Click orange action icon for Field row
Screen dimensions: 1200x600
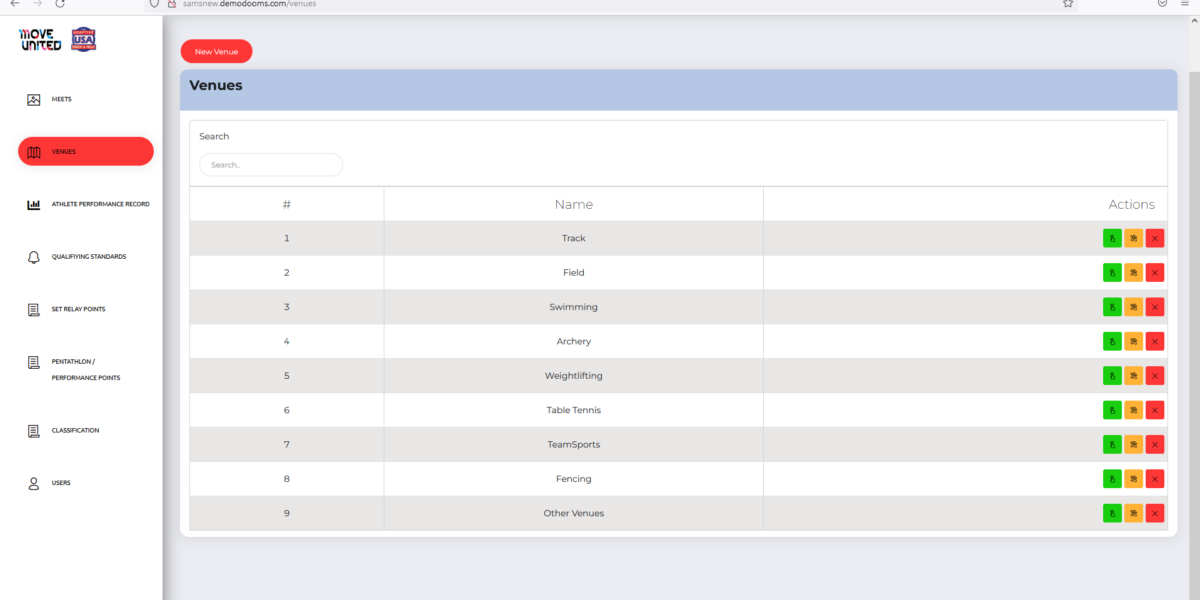pos(1133,273)
